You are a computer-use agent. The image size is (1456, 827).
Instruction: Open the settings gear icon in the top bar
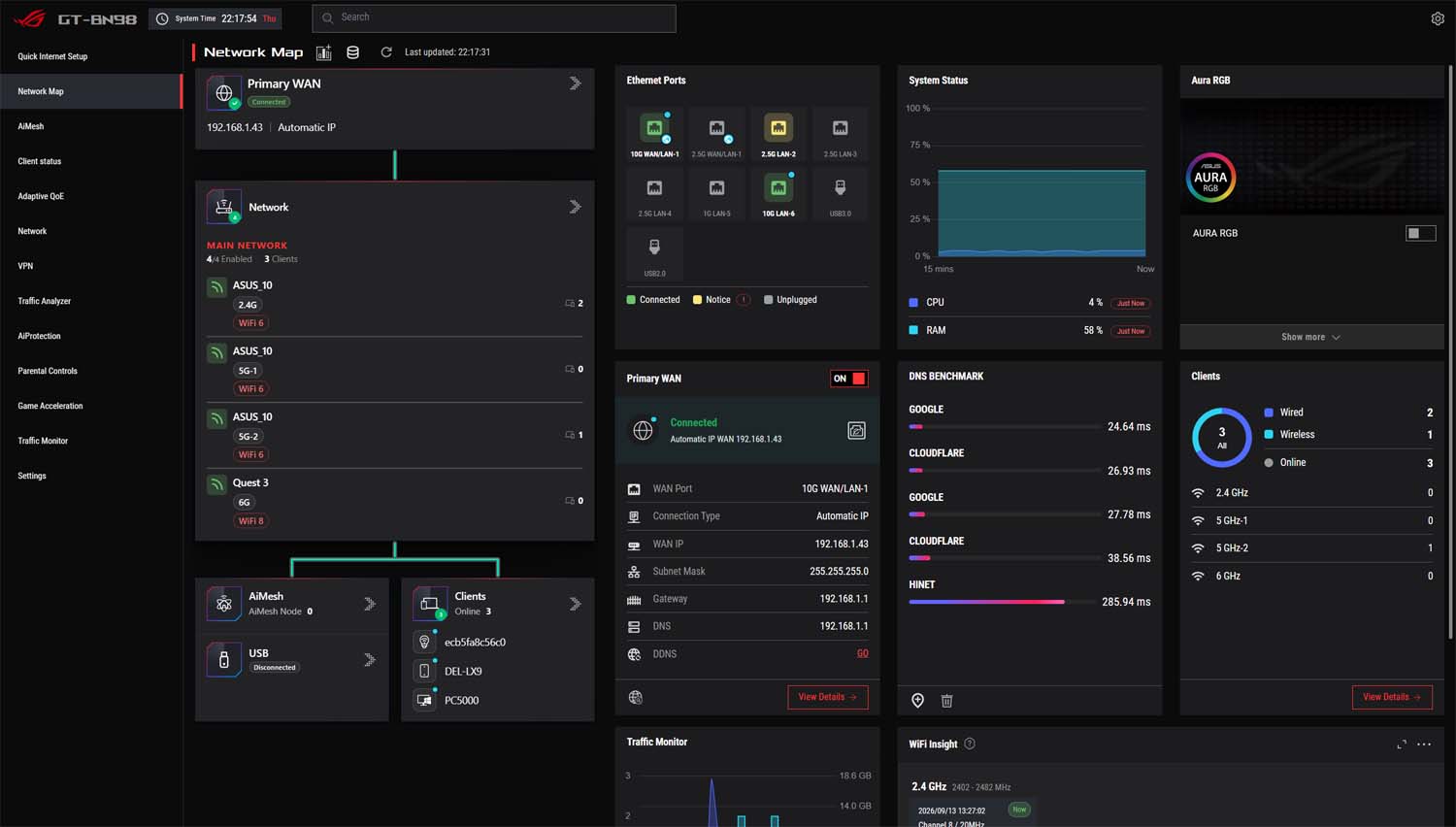tap(1438, 18)
